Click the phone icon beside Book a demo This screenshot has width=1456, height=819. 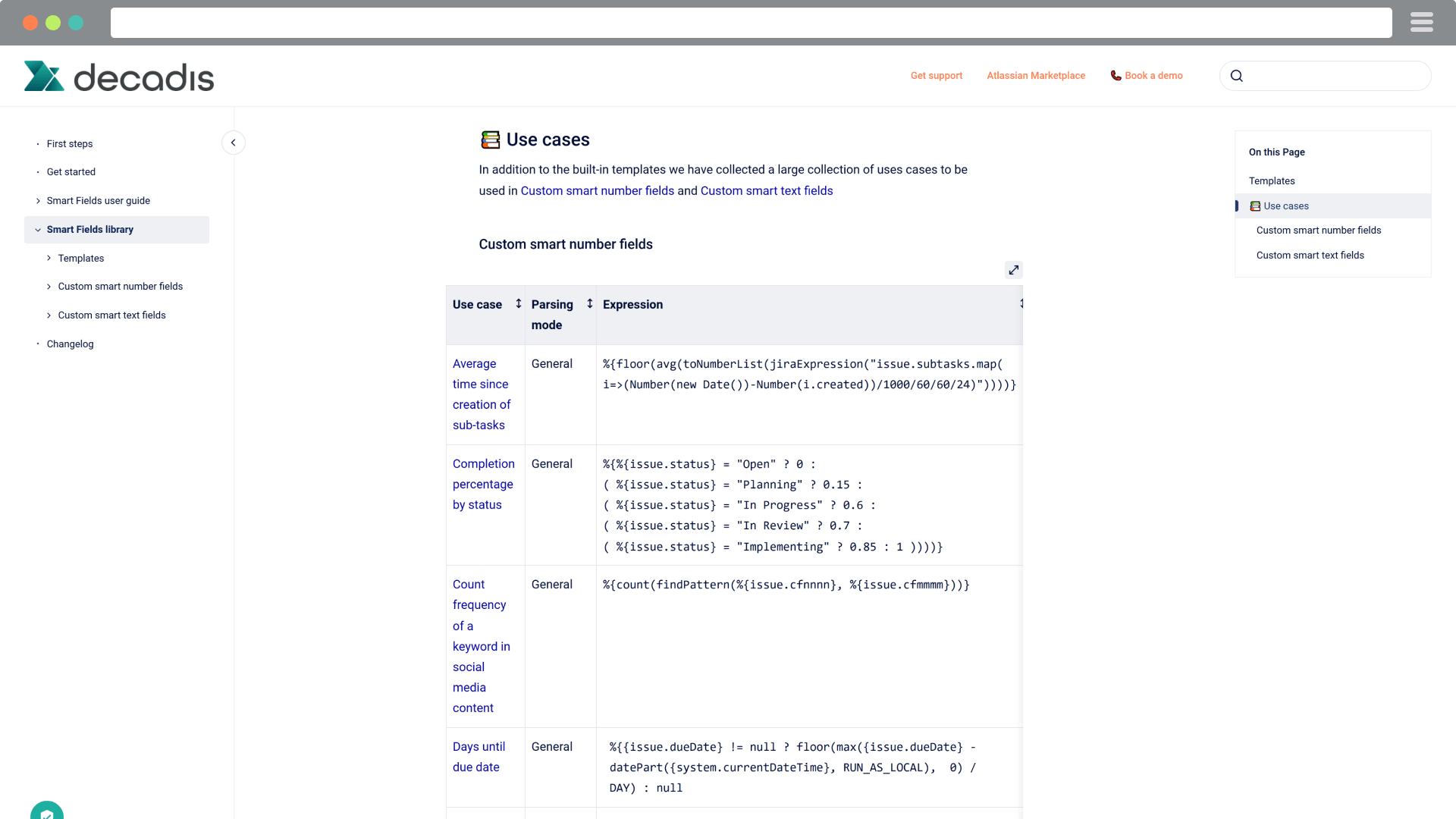click(x=1116, y=76)
